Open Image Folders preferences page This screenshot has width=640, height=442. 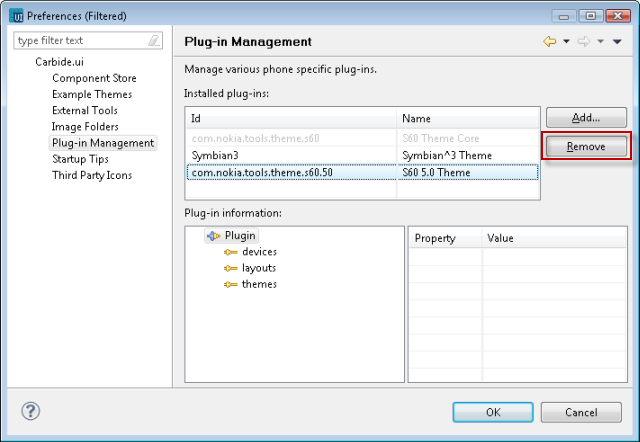click(85, 127)
